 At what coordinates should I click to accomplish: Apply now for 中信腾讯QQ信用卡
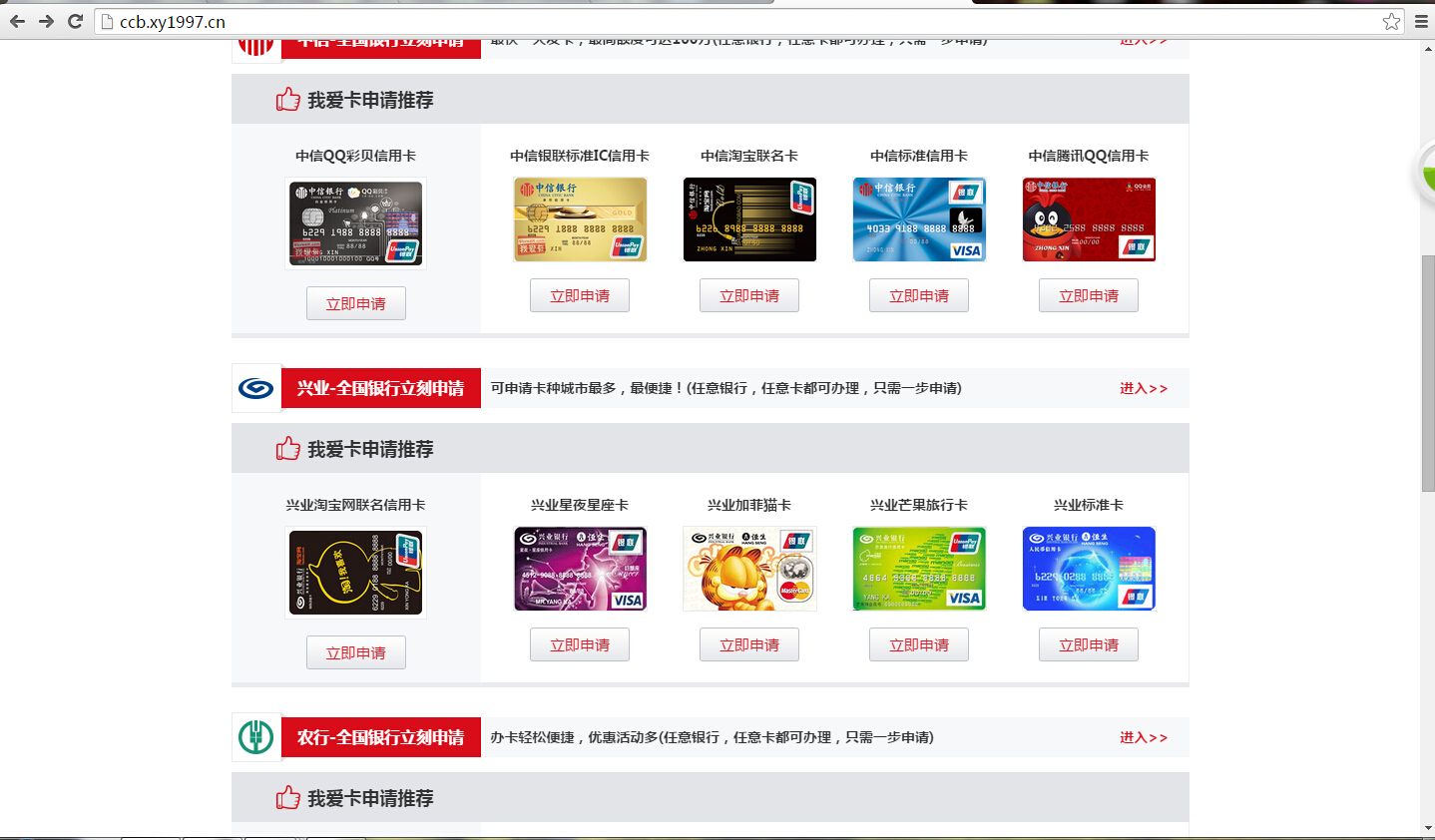pos(1089,295)
